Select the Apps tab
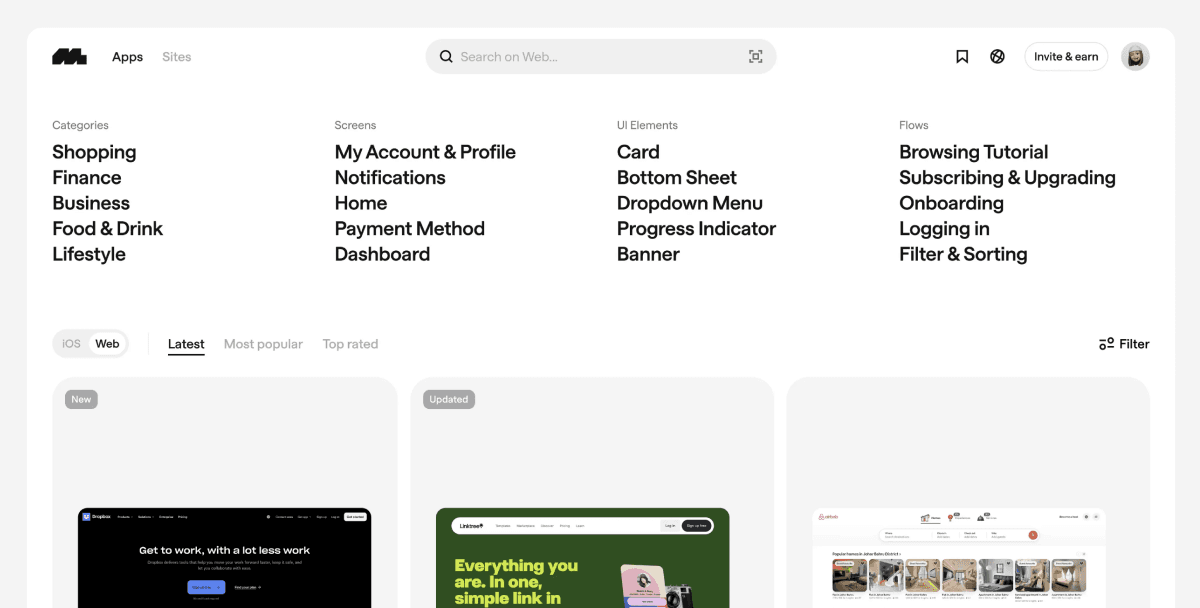This screenshot has width=1200, height=608. tap(127, 57)
